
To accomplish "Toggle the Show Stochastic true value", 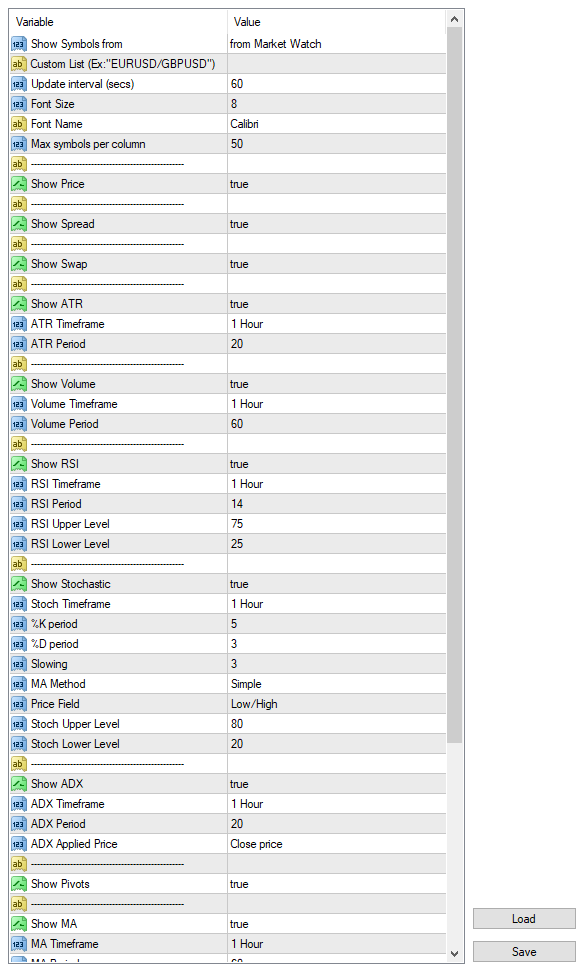I will (x=337, y=584).
